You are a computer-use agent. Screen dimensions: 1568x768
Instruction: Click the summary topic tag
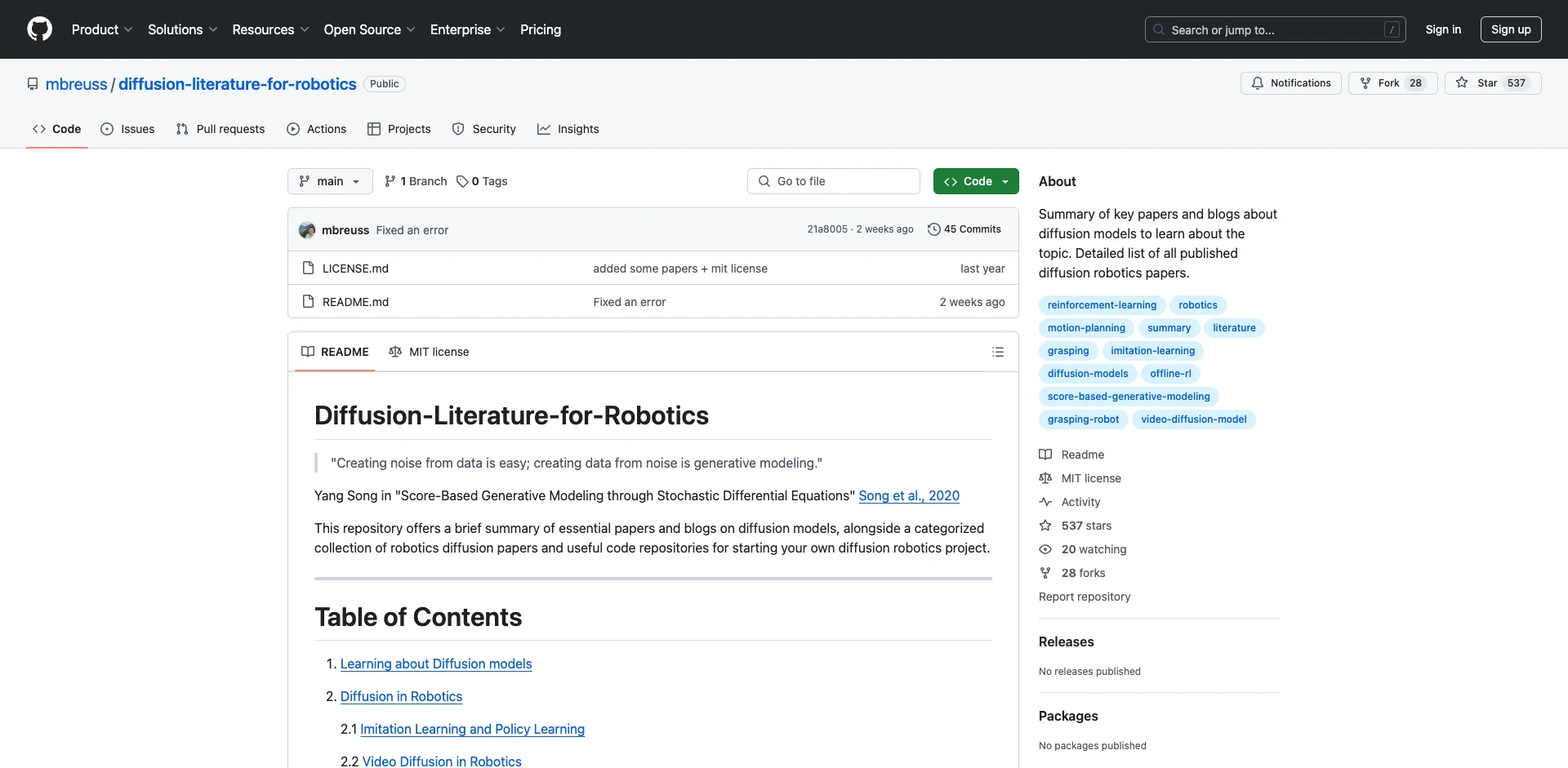pyautogui.click(x=1169, y=328)
